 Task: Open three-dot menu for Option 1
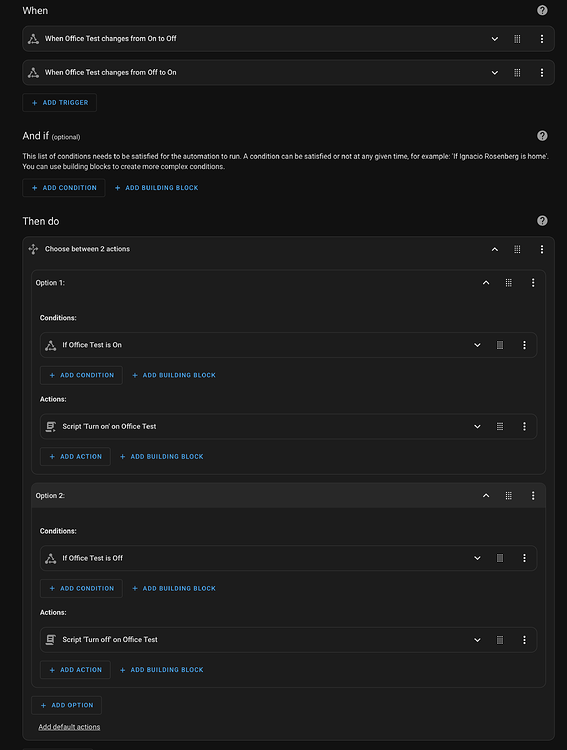[x=533, y=283]
